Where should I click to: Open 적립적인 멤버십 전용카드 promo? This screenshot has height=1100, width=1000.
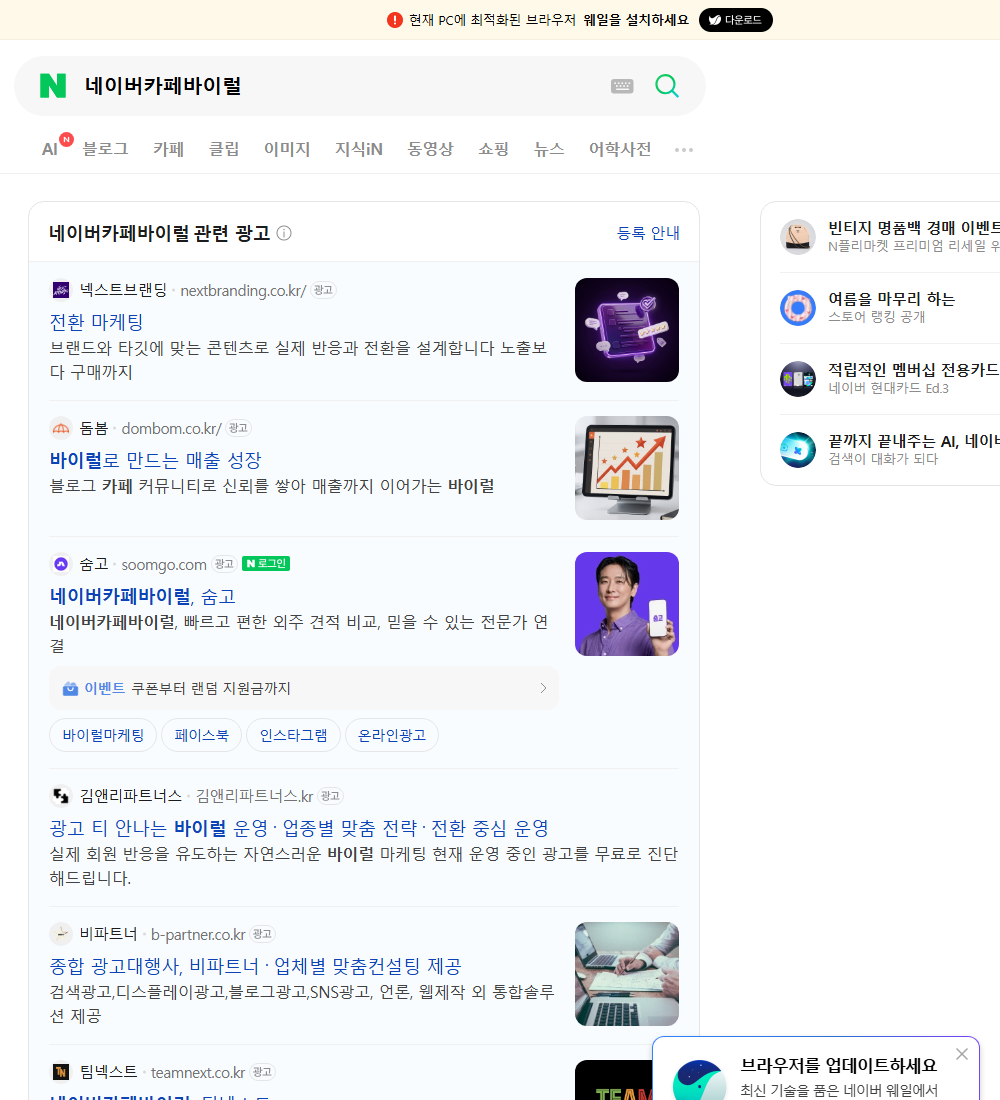point(914,370)
